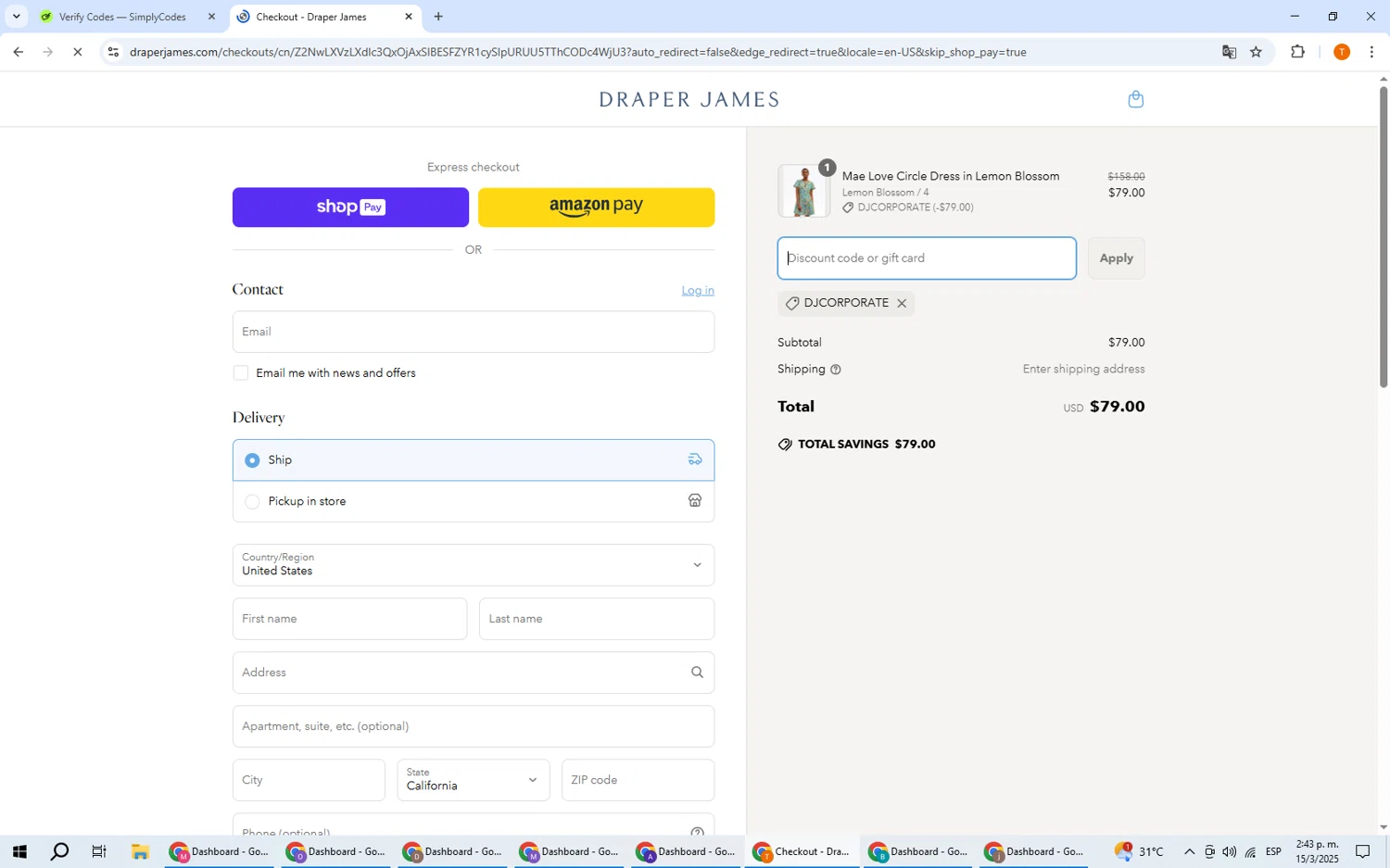Open the tab search dropdown arrow
Image resolution: width=1390 pixels, height=868 pixels.
(16, 17)
